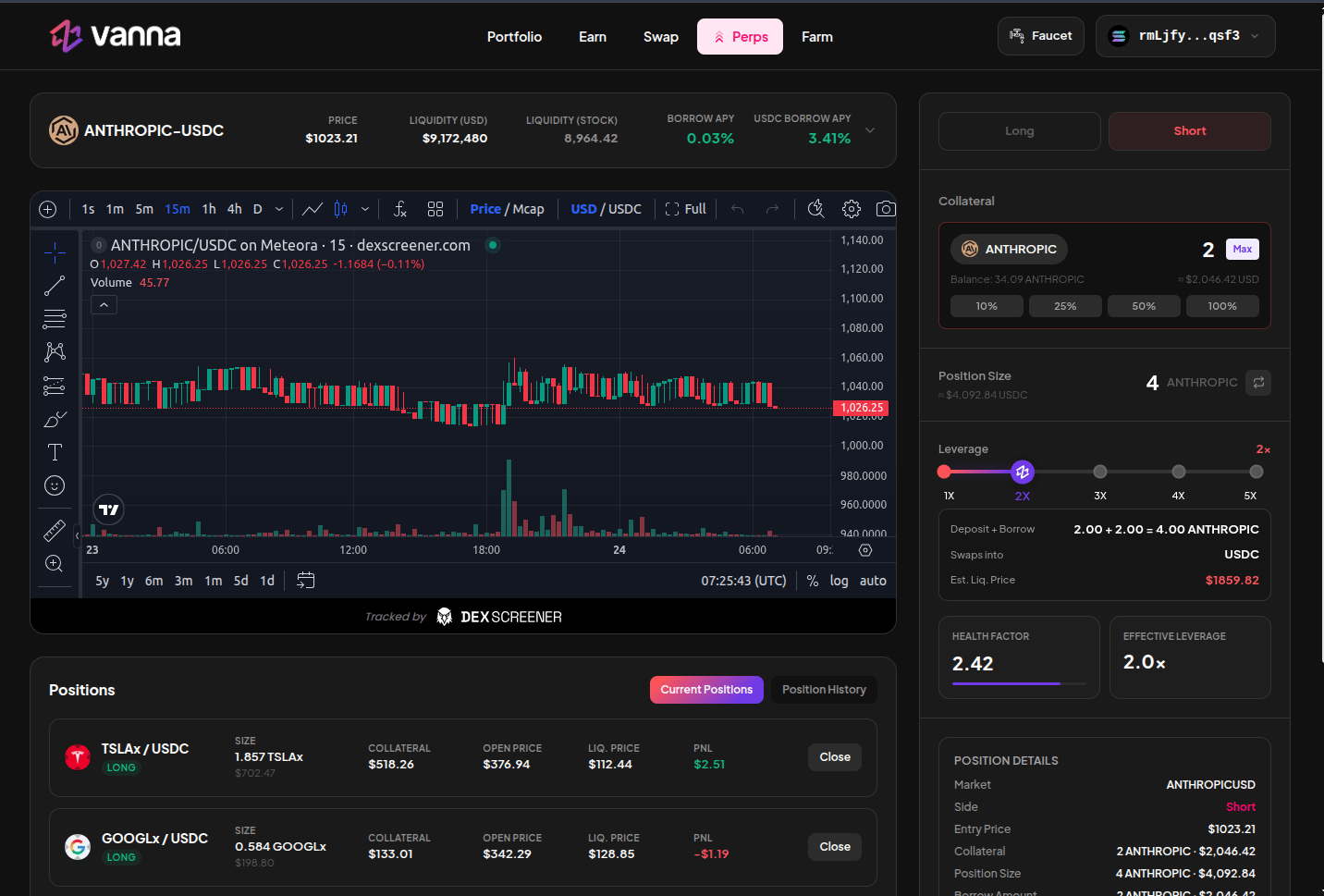Open ANTHROPIC collateral token selector

1009,249
